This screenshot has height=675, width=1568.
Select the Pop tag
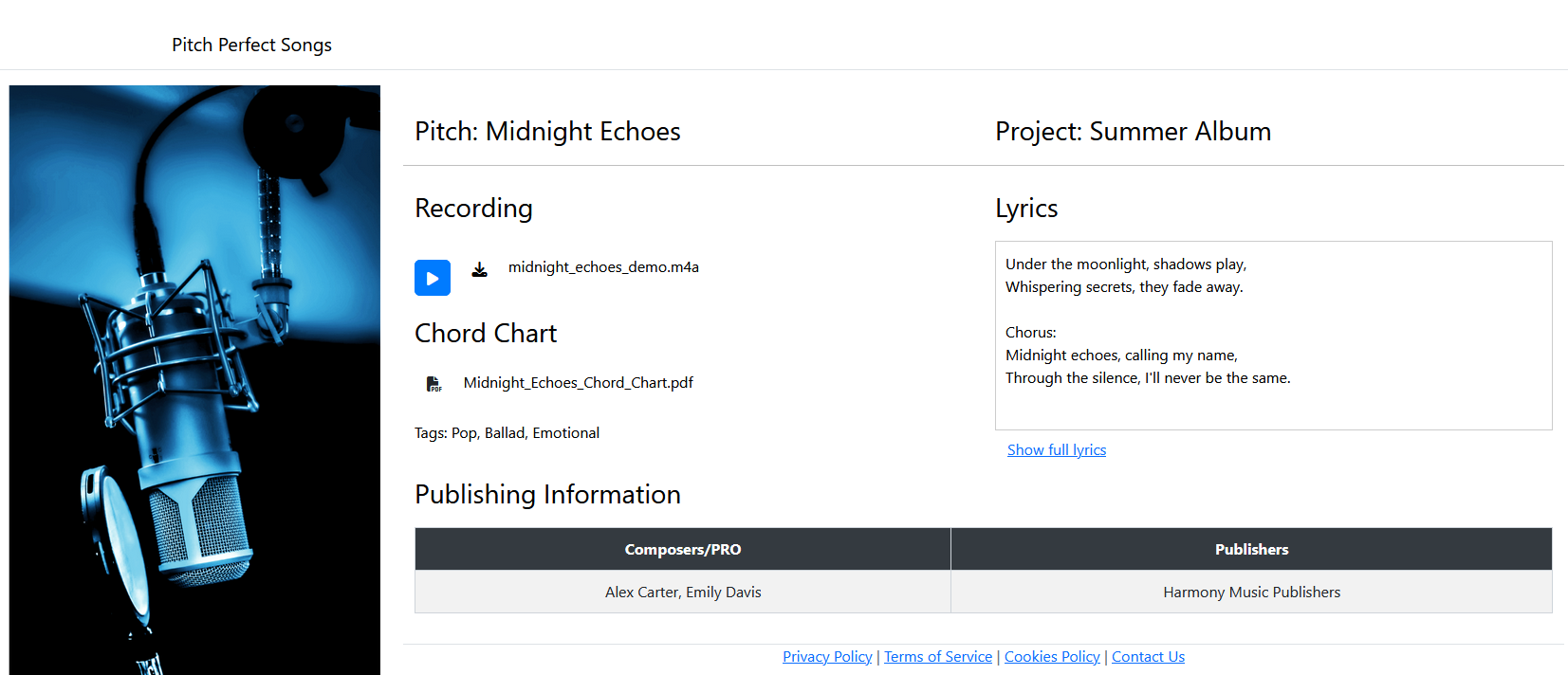[463, 432]
